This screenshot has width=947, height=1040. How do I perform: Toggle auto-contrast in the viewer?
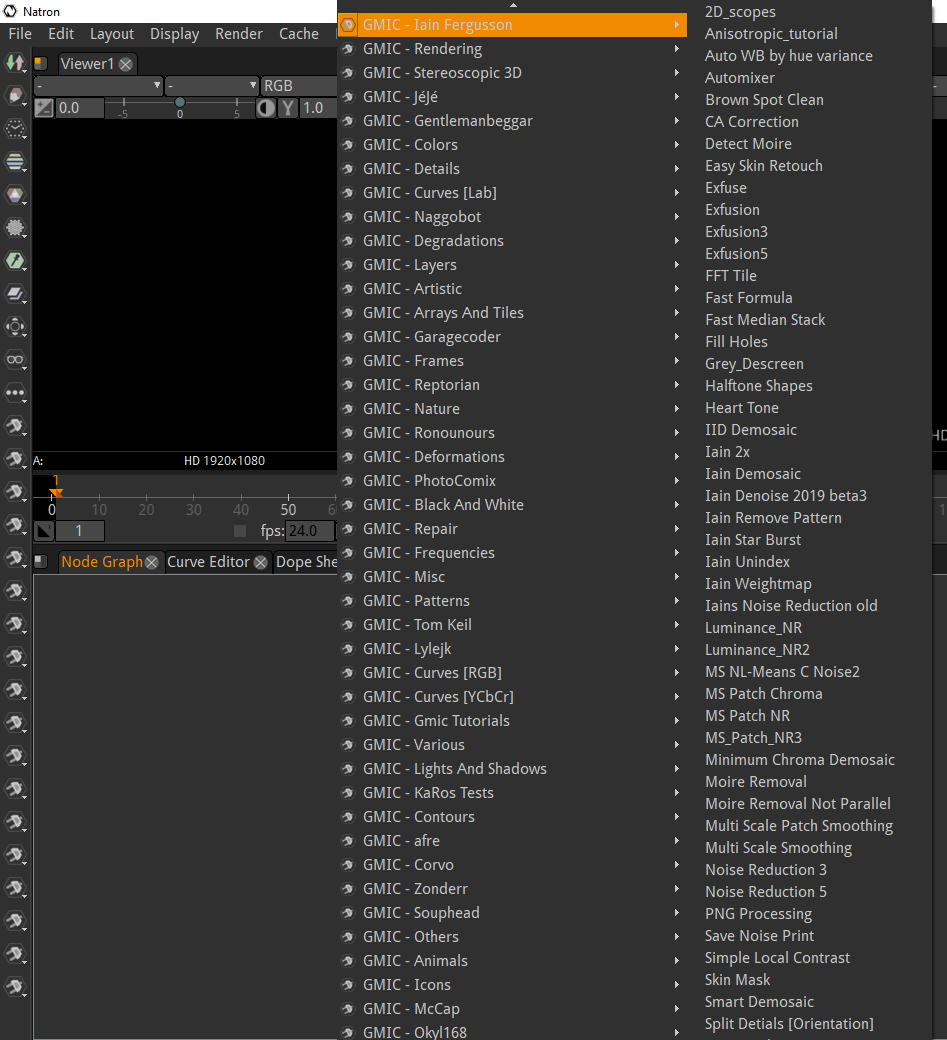[x=266, y=108]
